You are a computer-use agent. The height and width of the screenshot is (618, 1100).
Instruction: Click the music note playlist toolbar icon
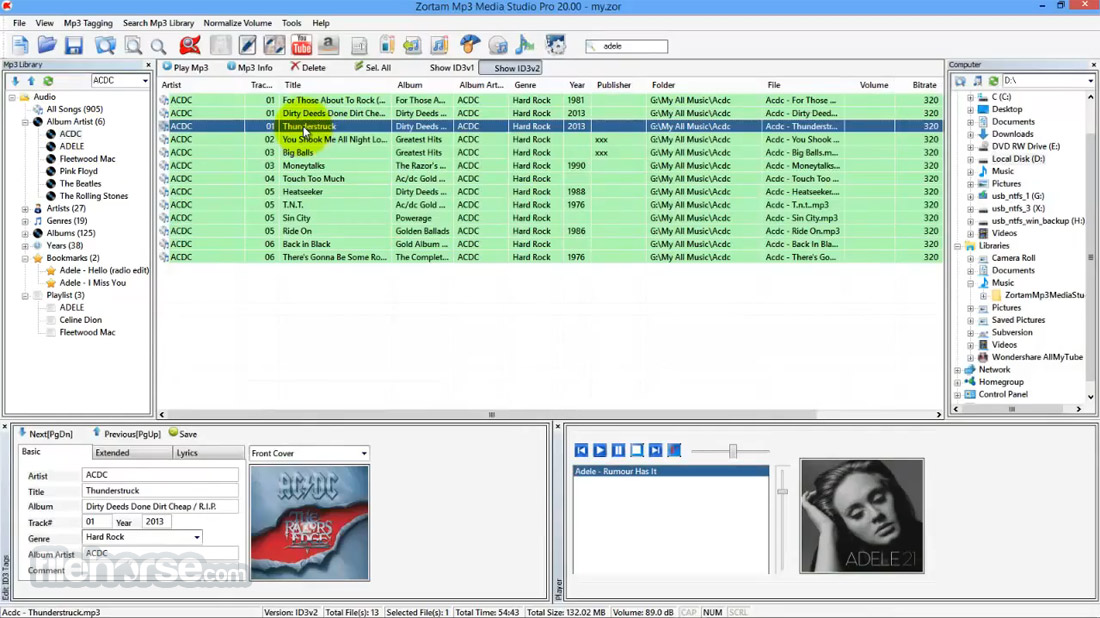(439, 46)
